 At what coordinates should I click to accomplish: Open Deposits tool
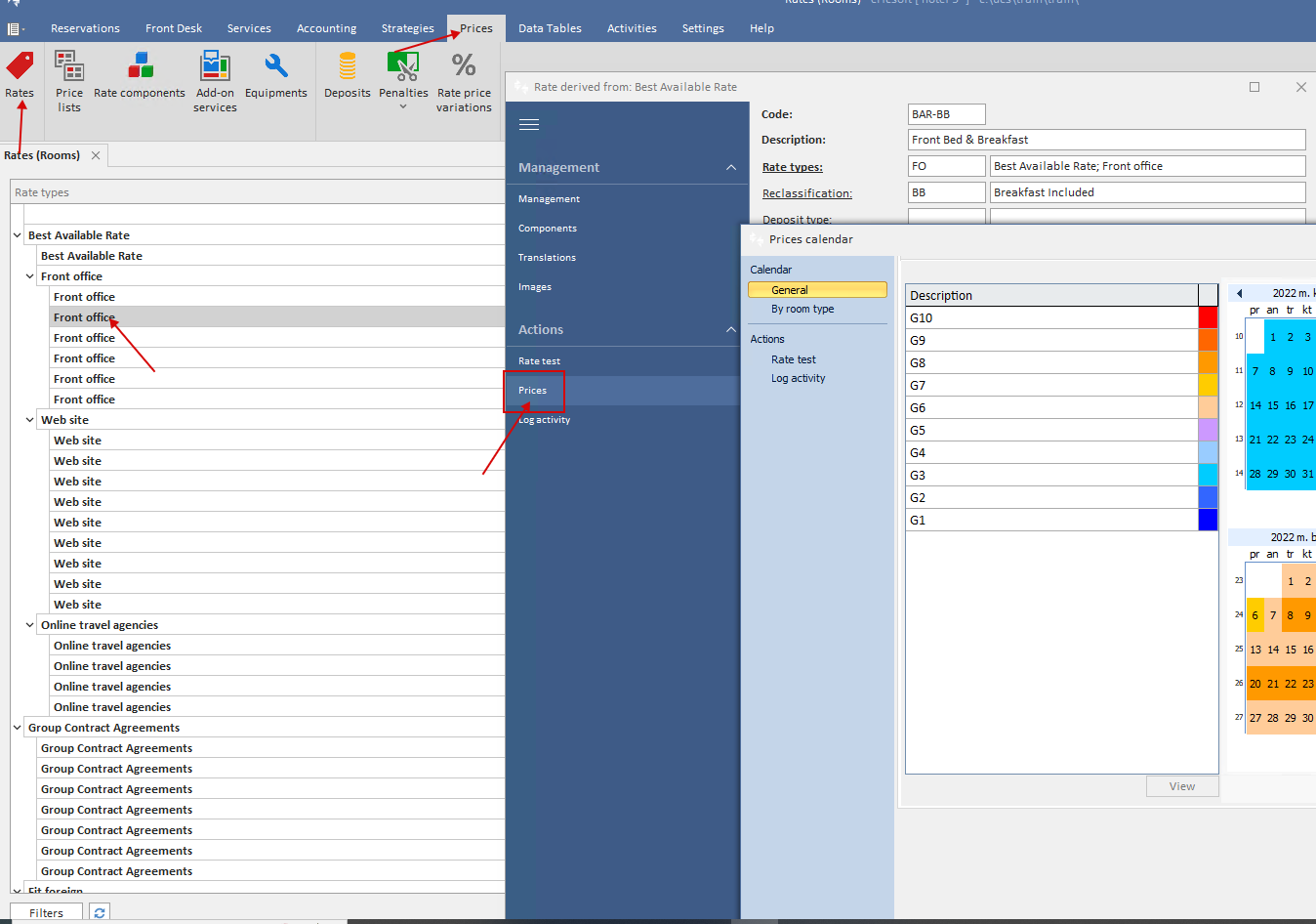(x=348, y=76)
